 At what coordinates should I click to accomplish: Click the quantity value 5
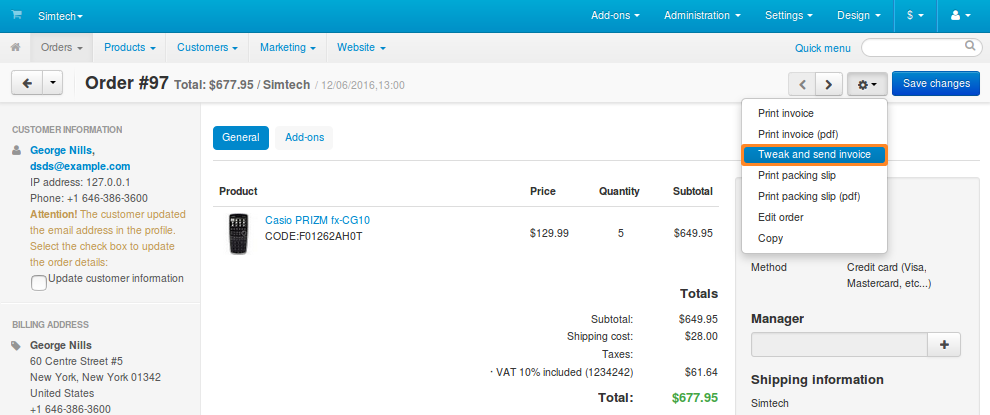pos(621,233)
